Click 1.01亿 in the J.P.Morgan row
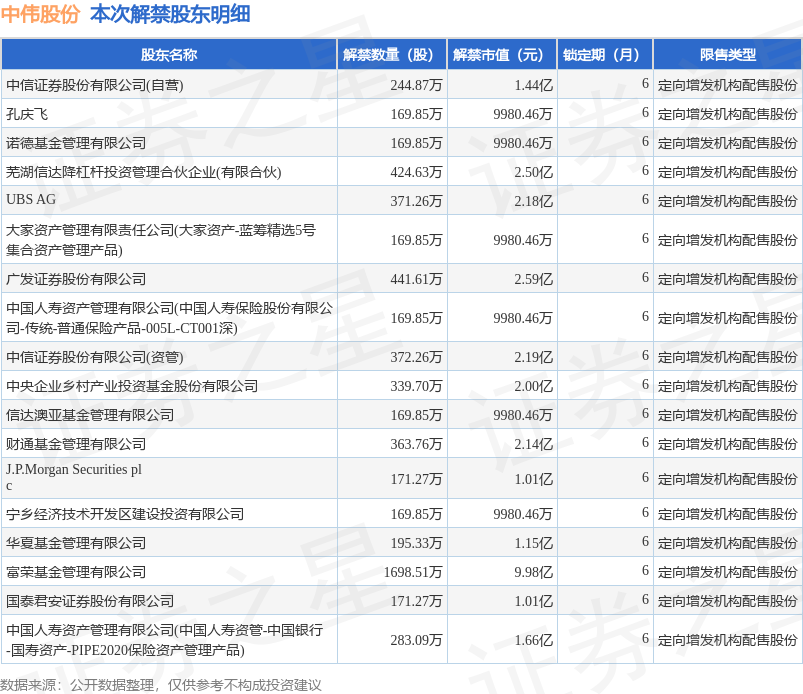Image resolution: width=803 pixels, height=694 pixels. click(534, 479)
